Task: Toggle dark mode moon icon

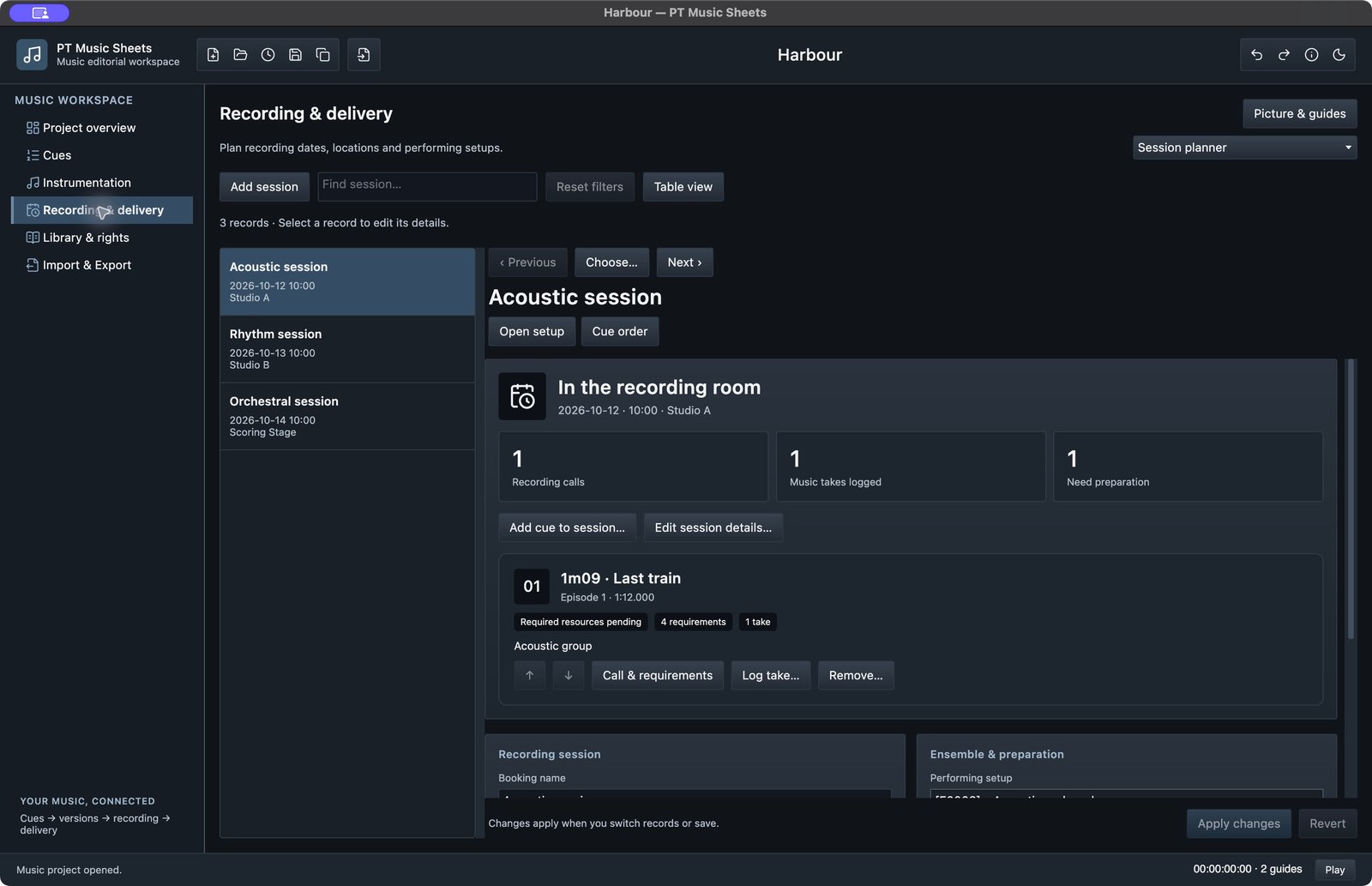Action: (x=1339, y=55)
